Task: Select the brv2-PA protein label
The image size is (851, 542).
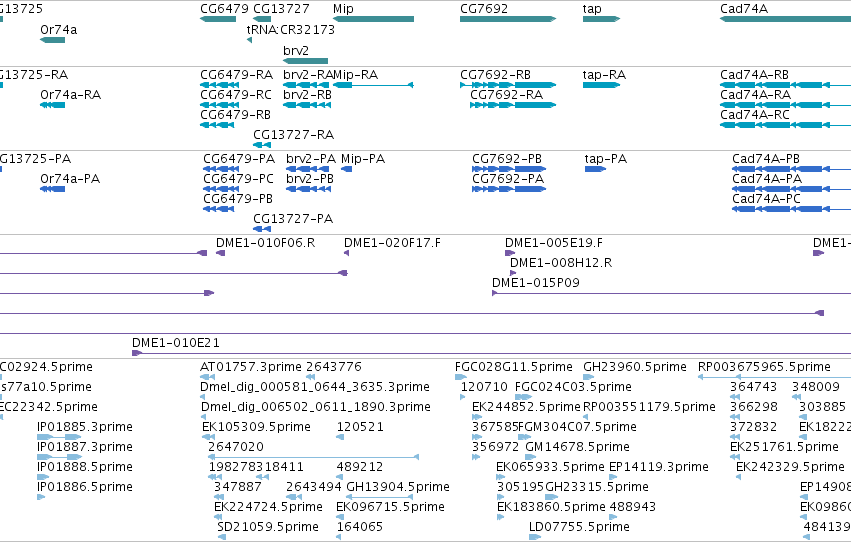Action: tap(311, 158)
